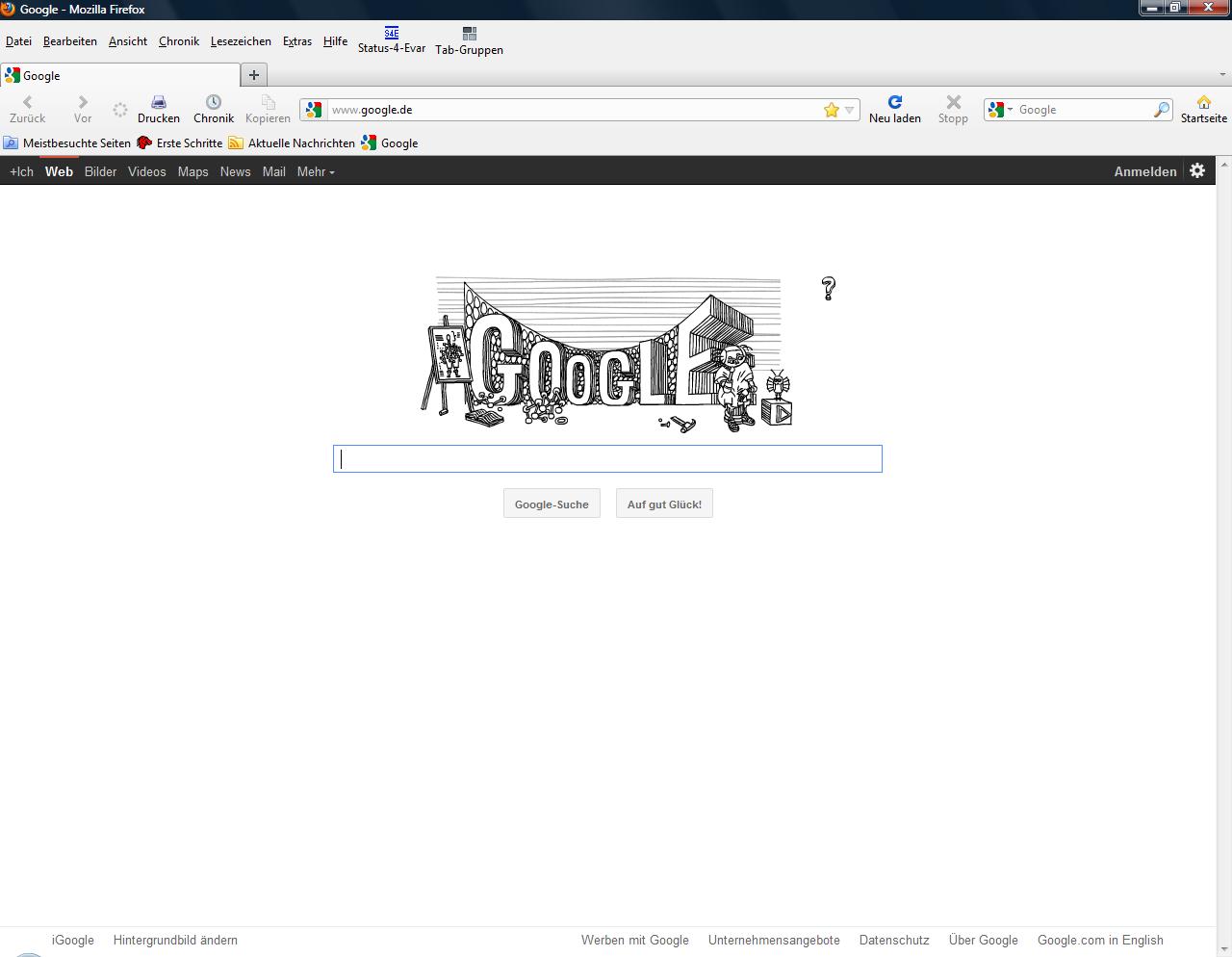Click the +Ich link

21,171
